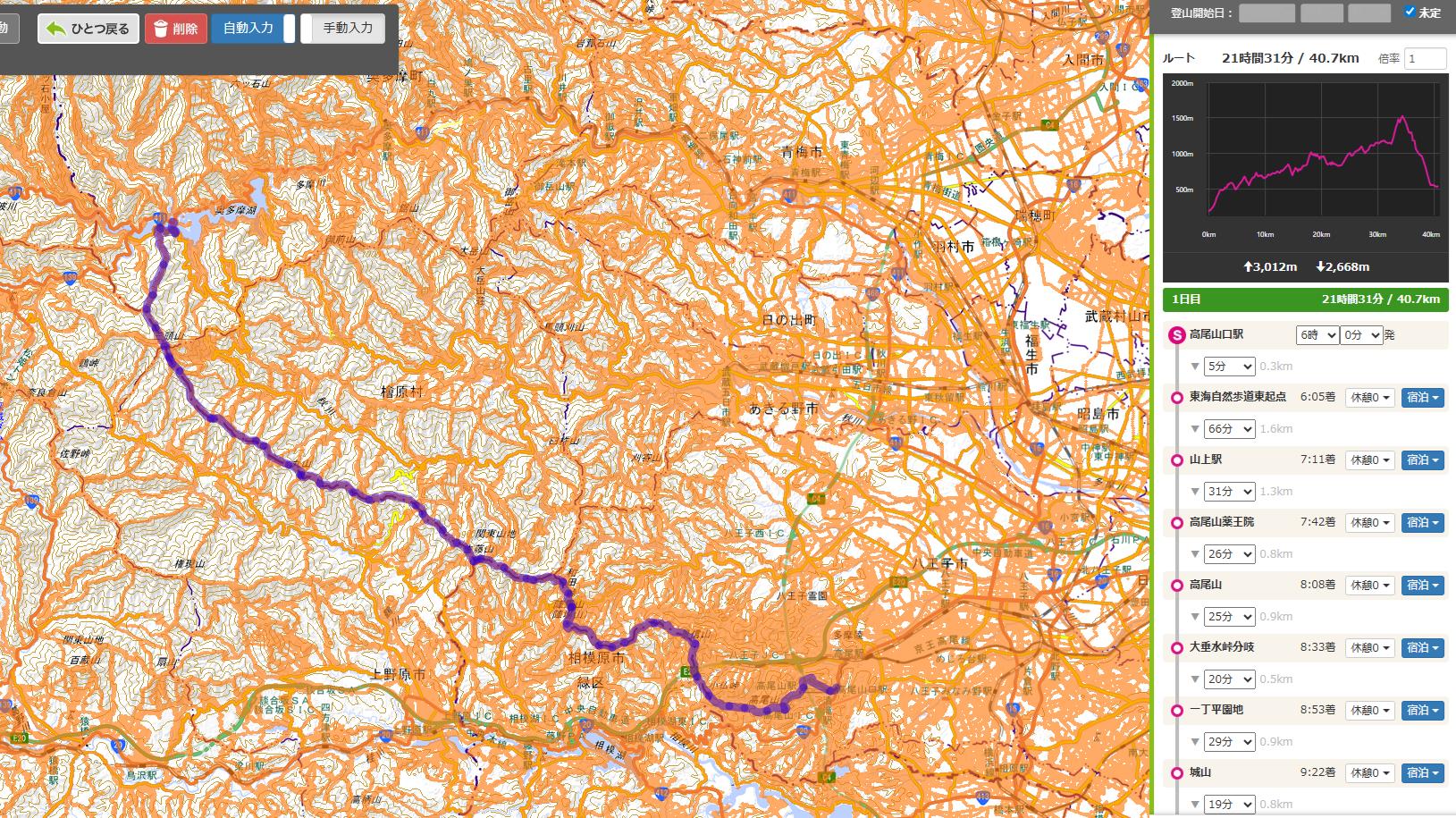Open the 6時 departure hour dropdown

coord(1317,334)
